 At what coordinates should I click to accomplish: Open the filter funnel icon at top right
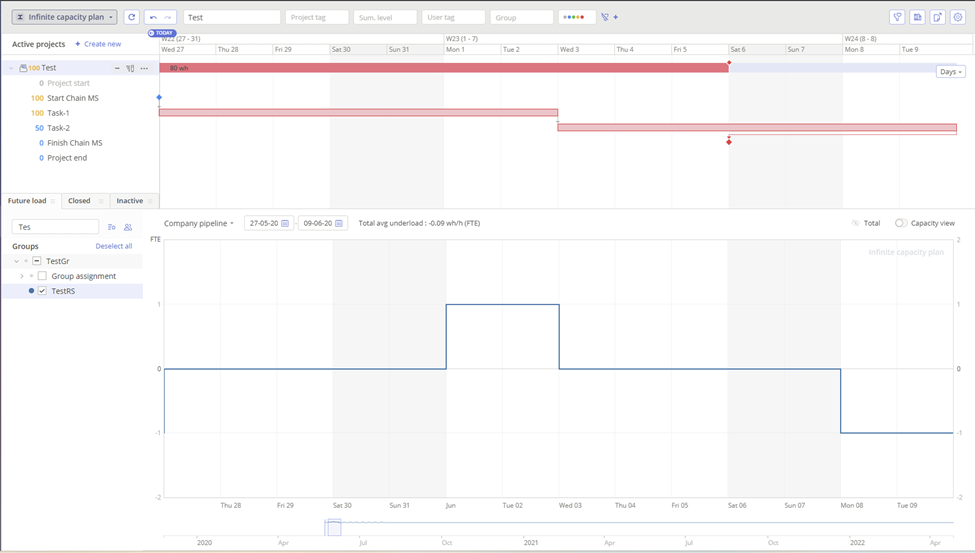[x=897, y=17]
